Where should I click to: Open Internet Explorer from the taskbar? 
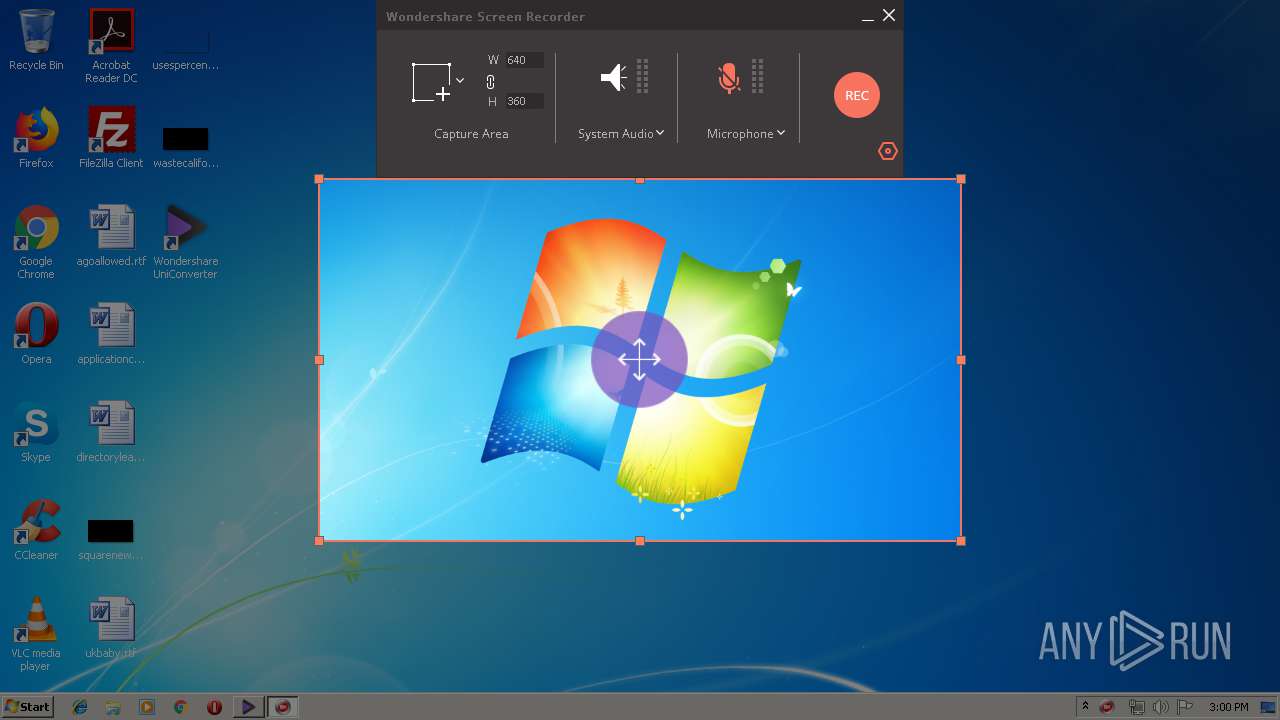(x=80, y=707)
